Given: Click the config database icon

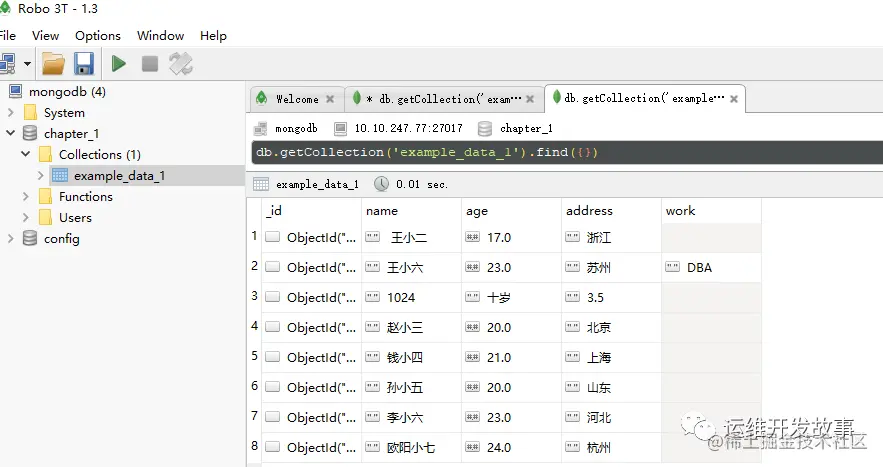Looking at the screenshot, I should pyautogui.click(x=30, y=238).
